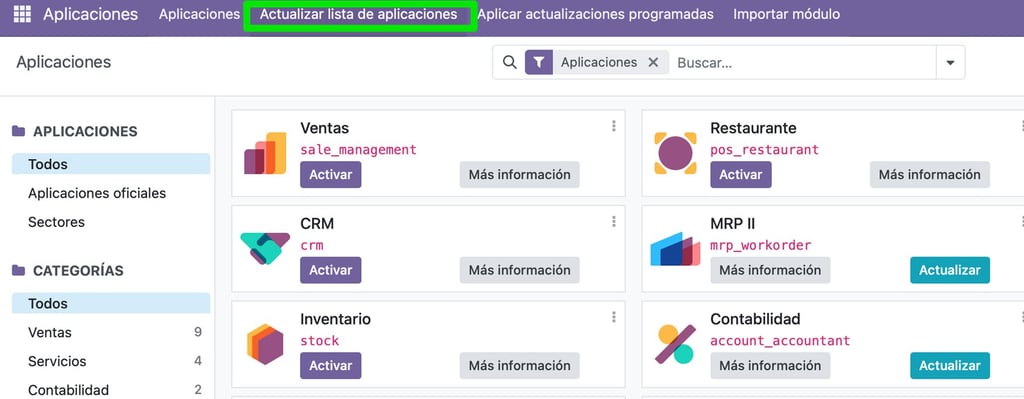The image size is (1024, 399).
Task: Select the Servicios category
Action: pos(111,360)
